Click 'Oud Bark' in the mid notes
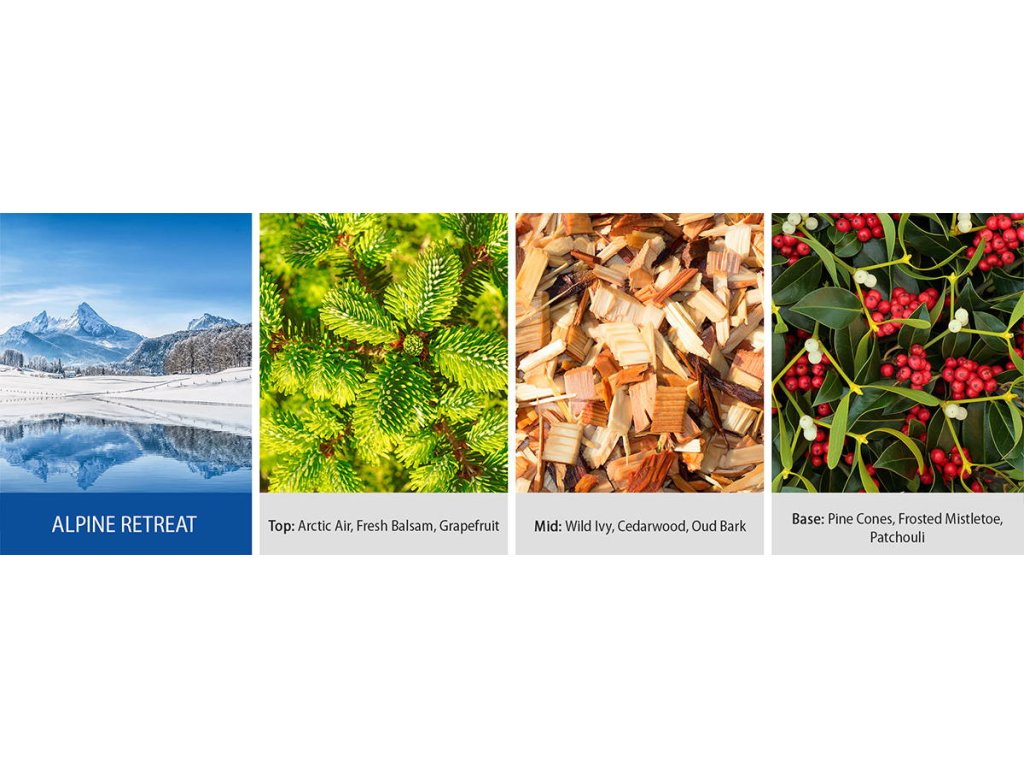This screenshot has height=768, width=1024. click(x=718, y=526)
